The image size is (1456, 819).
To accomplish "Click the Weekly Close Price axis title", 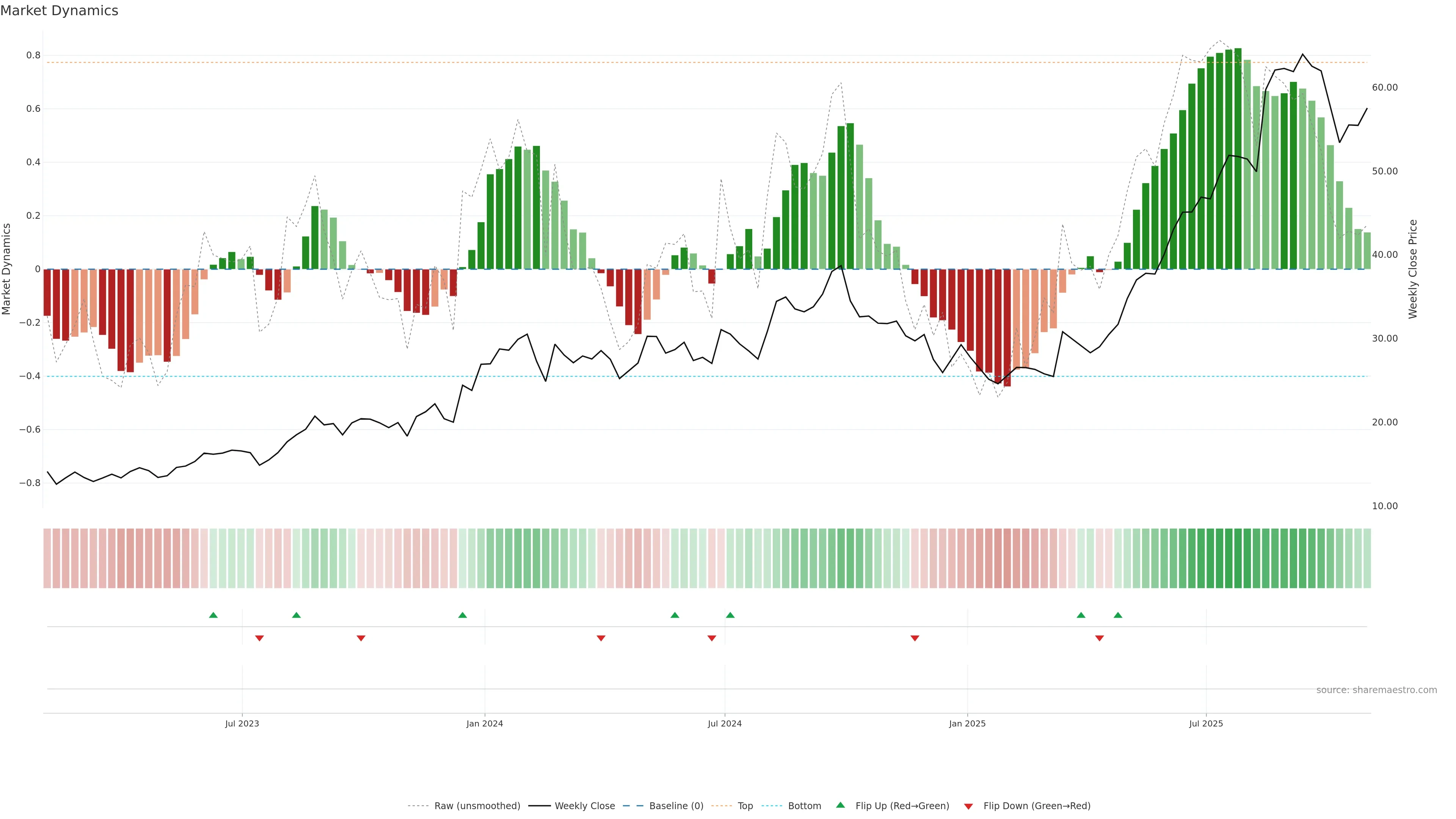I will pos(1413,269).
